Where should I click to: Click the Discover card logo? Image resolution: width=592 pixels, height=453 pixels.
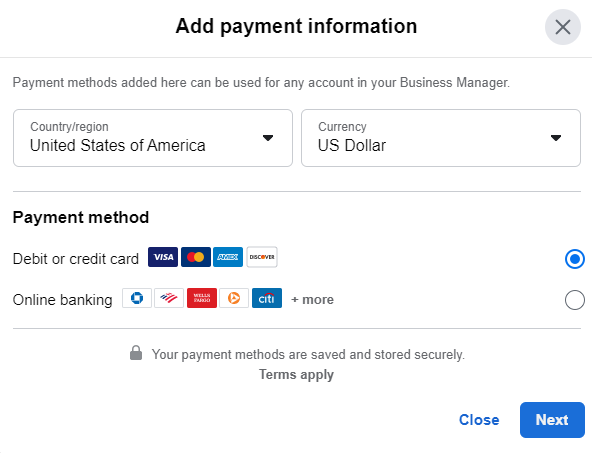pyautogui.click(x=262, y=257)
